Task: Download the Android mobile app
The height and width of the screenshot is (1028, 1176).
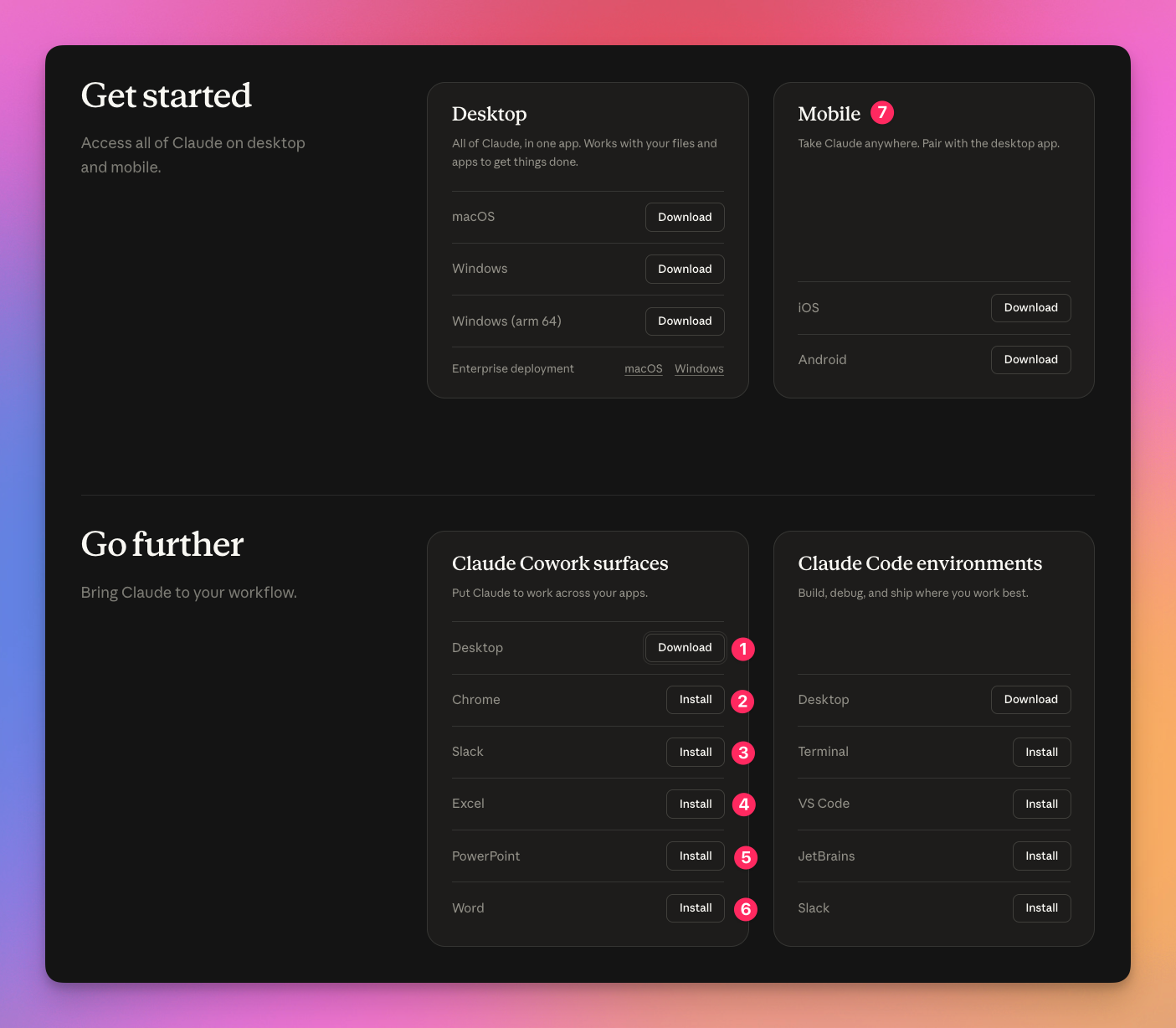Action: (1031, 359)
